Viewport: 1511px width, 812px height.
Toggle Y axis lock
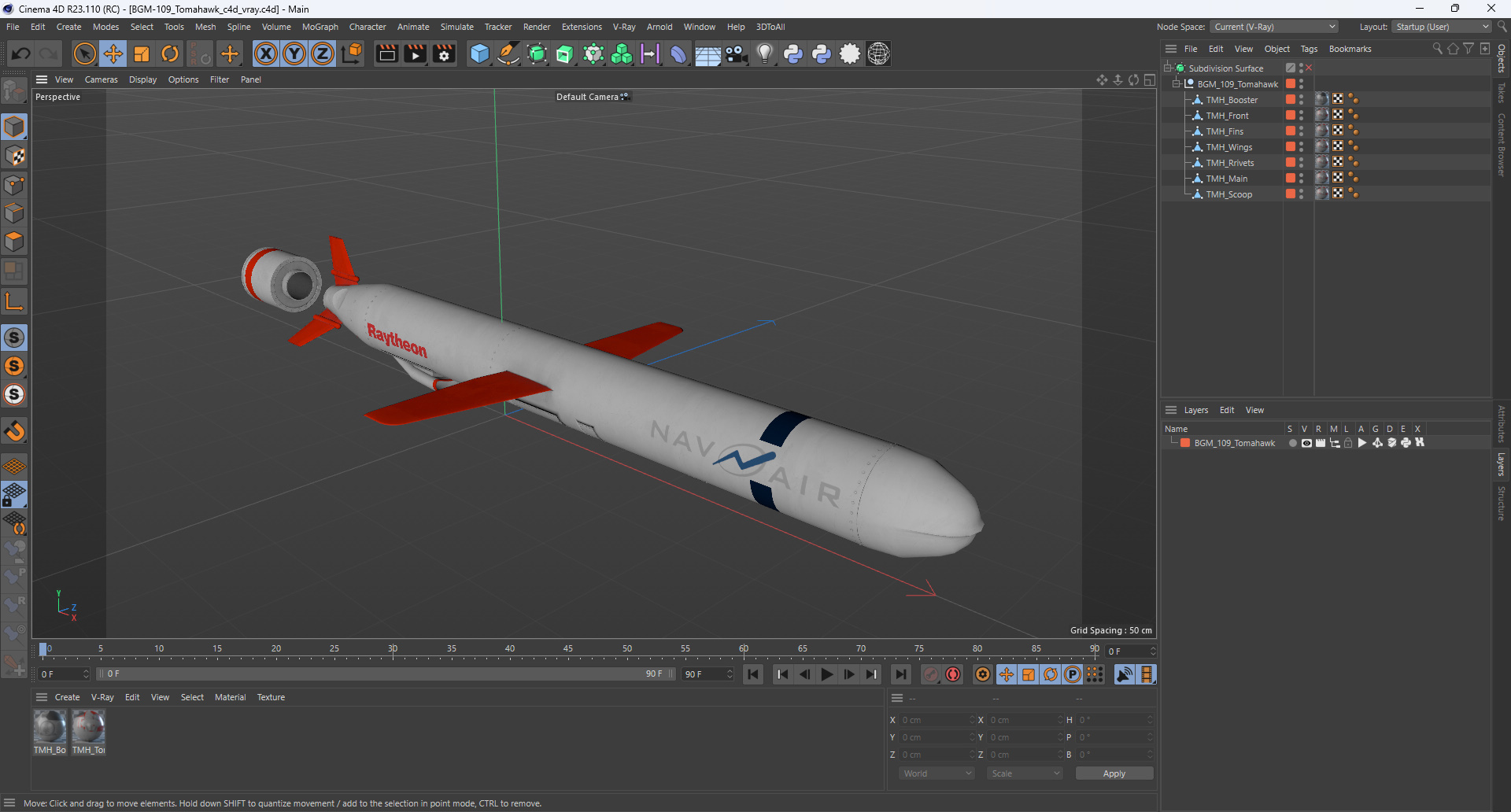pos(294,54)
